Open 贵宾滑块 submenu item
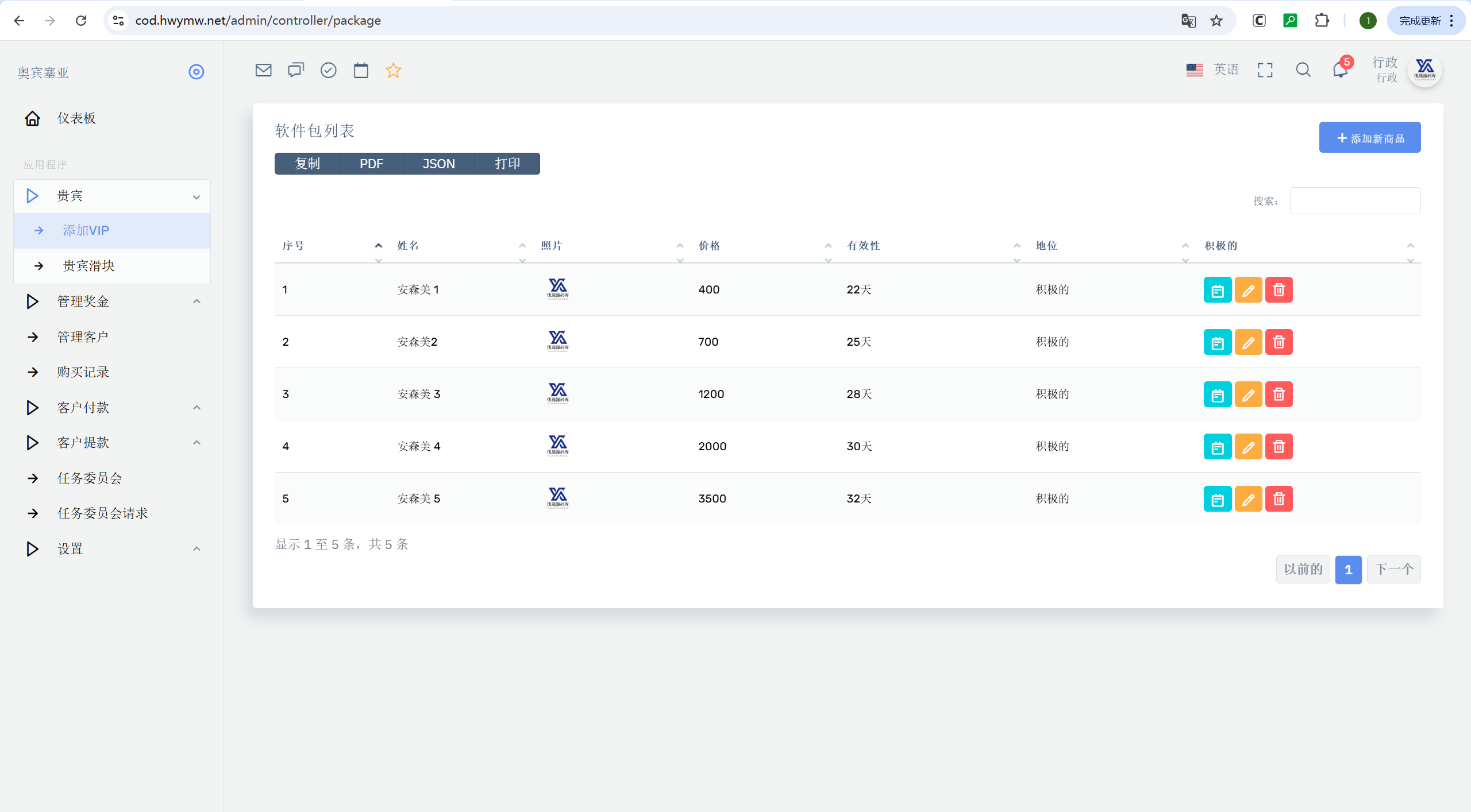1471x812 pixels. pyautogui.click(x=112, y=266)
